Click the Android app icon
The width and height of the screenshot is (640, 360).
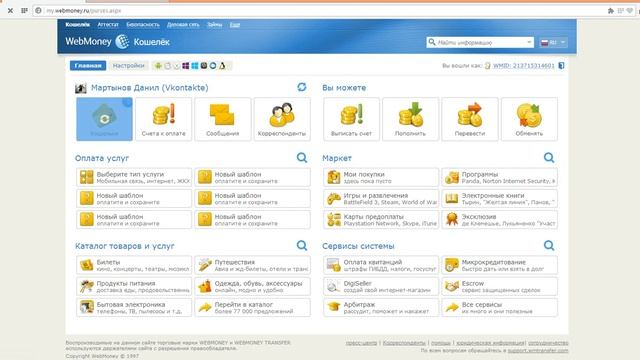158,66
